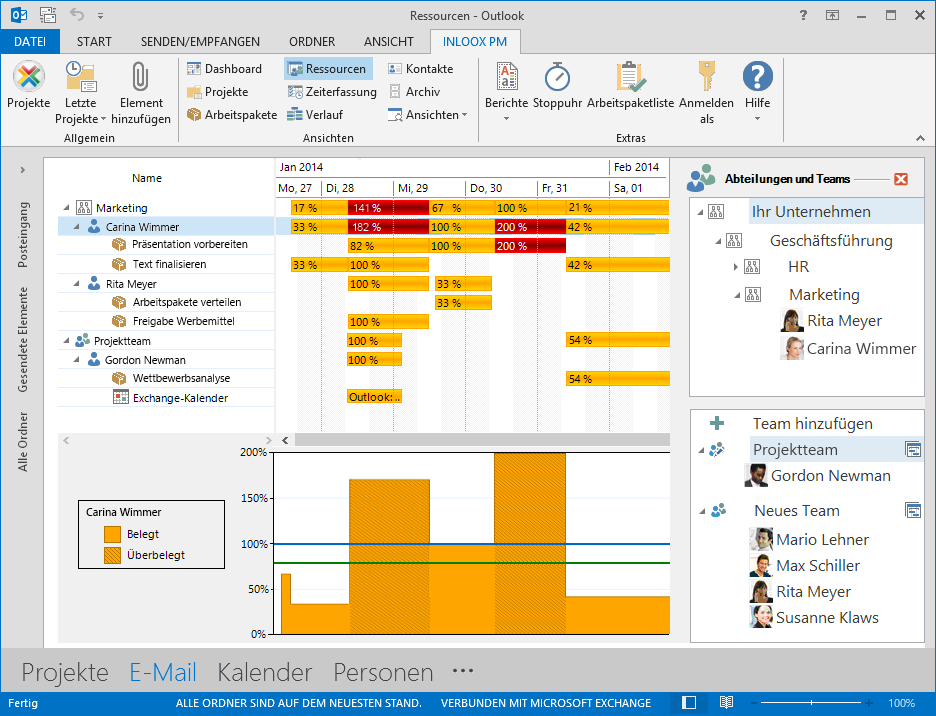
Task: Click the Belegt color swatch in the legend
Action: (x=112, y=534)
